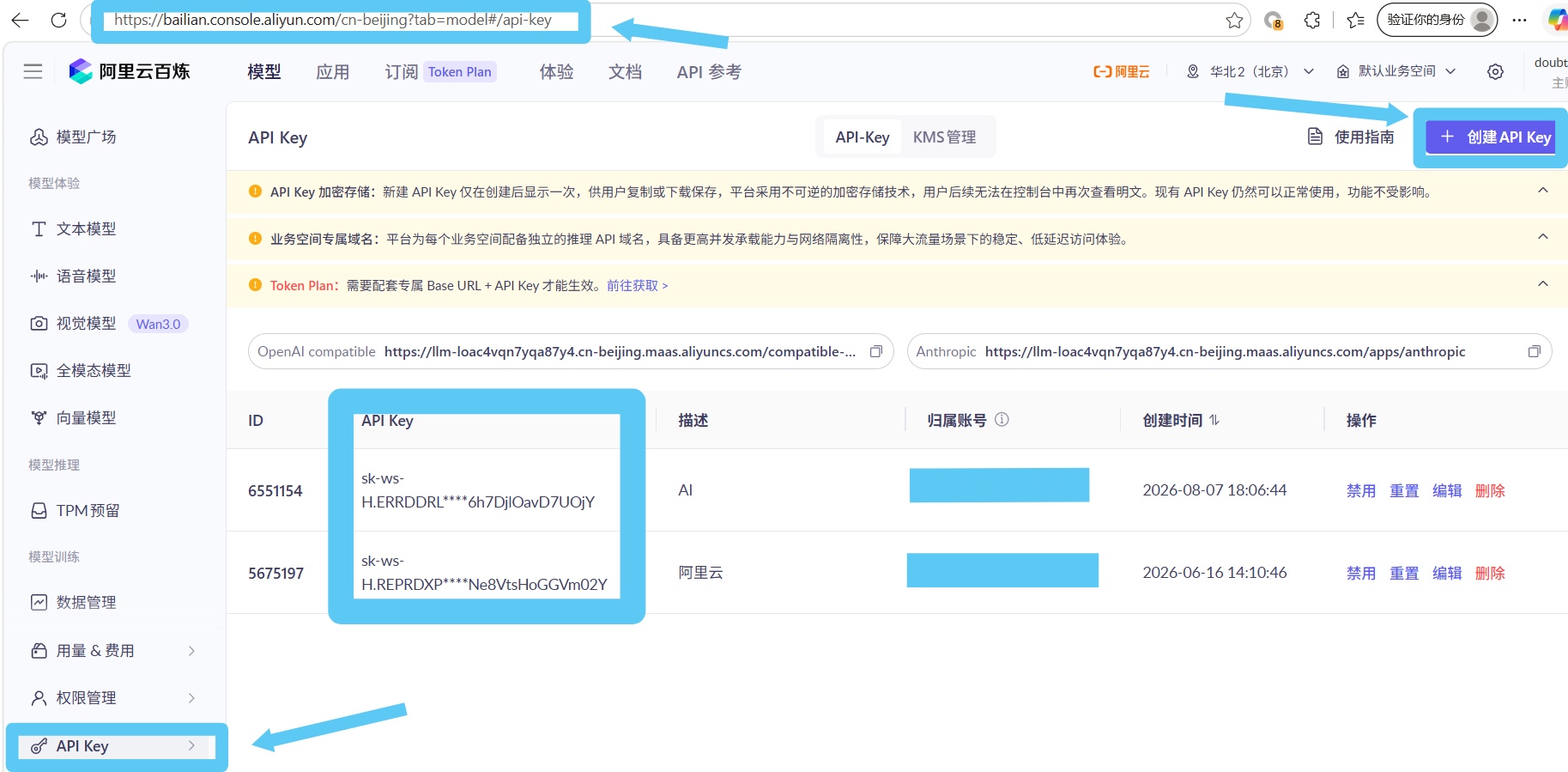Switch to the KMS 管理 tab
Viewport: 1568px width, 772px height.
click(945, 137)
